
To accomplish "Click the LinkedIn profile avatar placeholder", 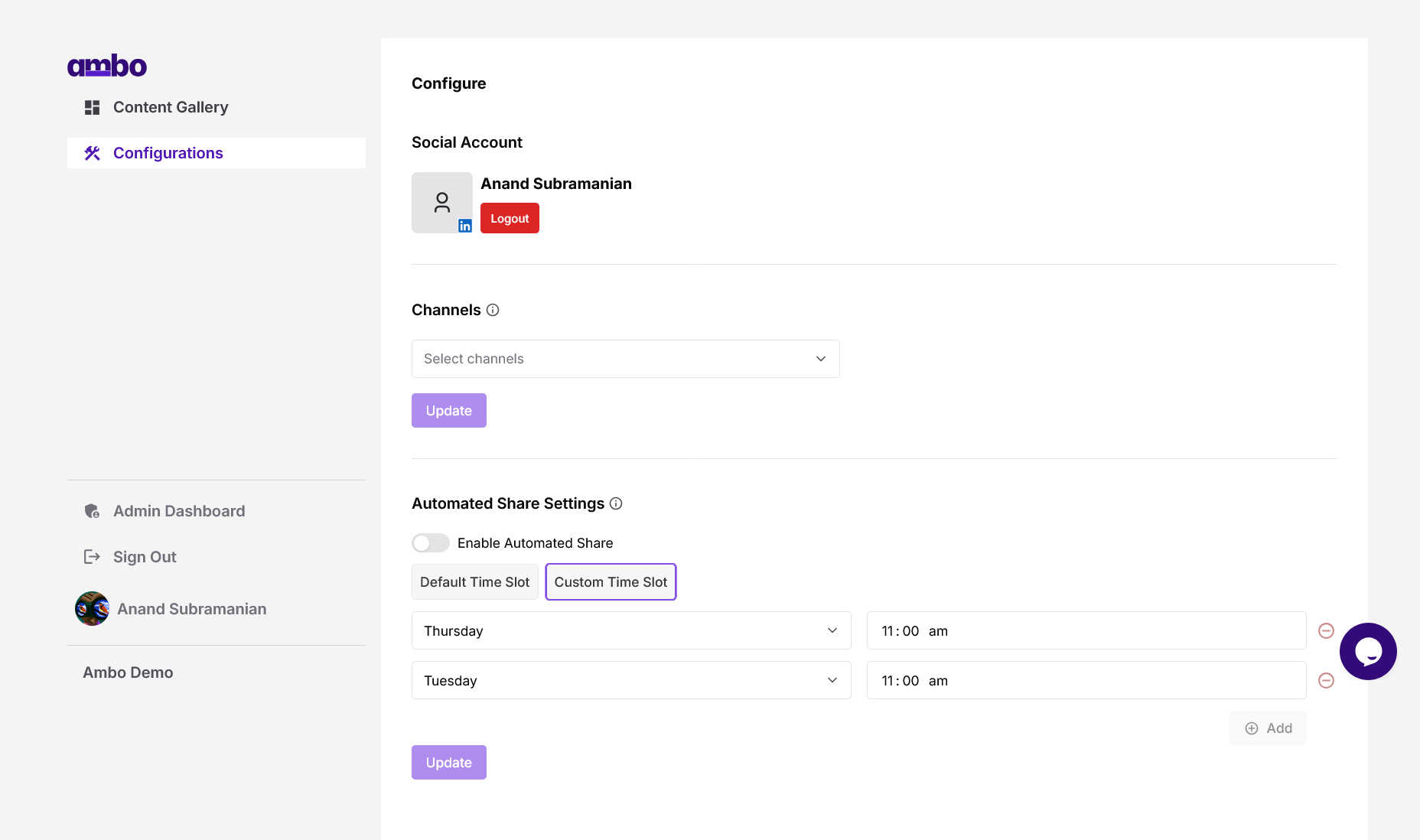I will 442,203.
